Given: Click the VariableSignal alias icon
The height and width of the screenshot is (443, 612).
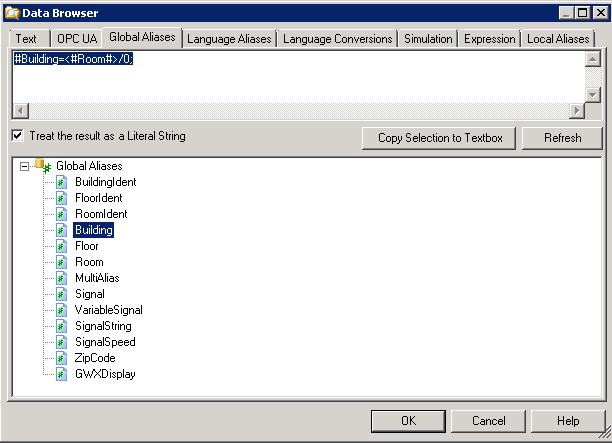Looking at the screenshot, I should click(x=62, y=310).
